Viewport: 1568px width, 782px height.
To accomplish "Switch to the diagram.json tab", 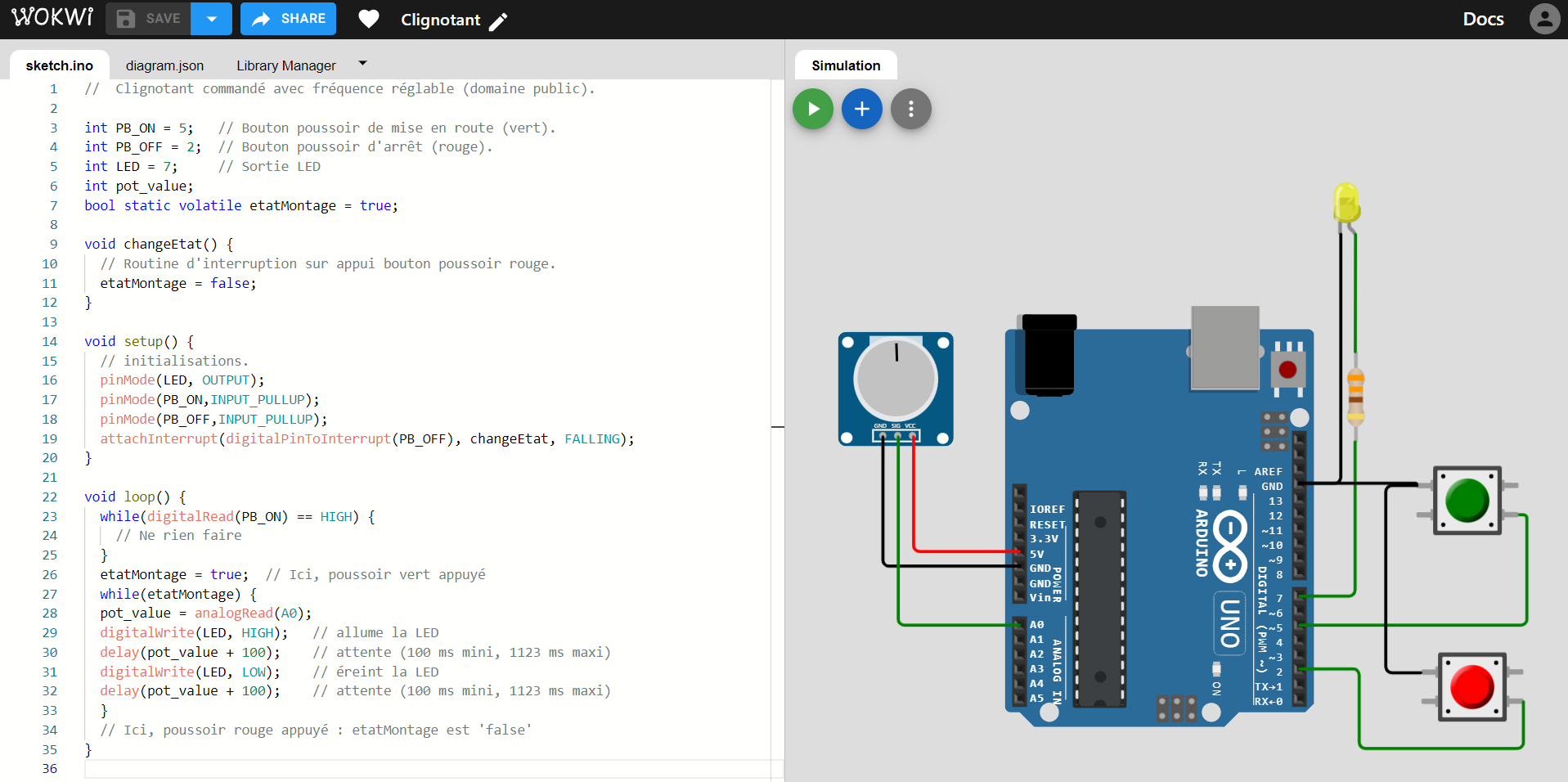I will point(164,65).
